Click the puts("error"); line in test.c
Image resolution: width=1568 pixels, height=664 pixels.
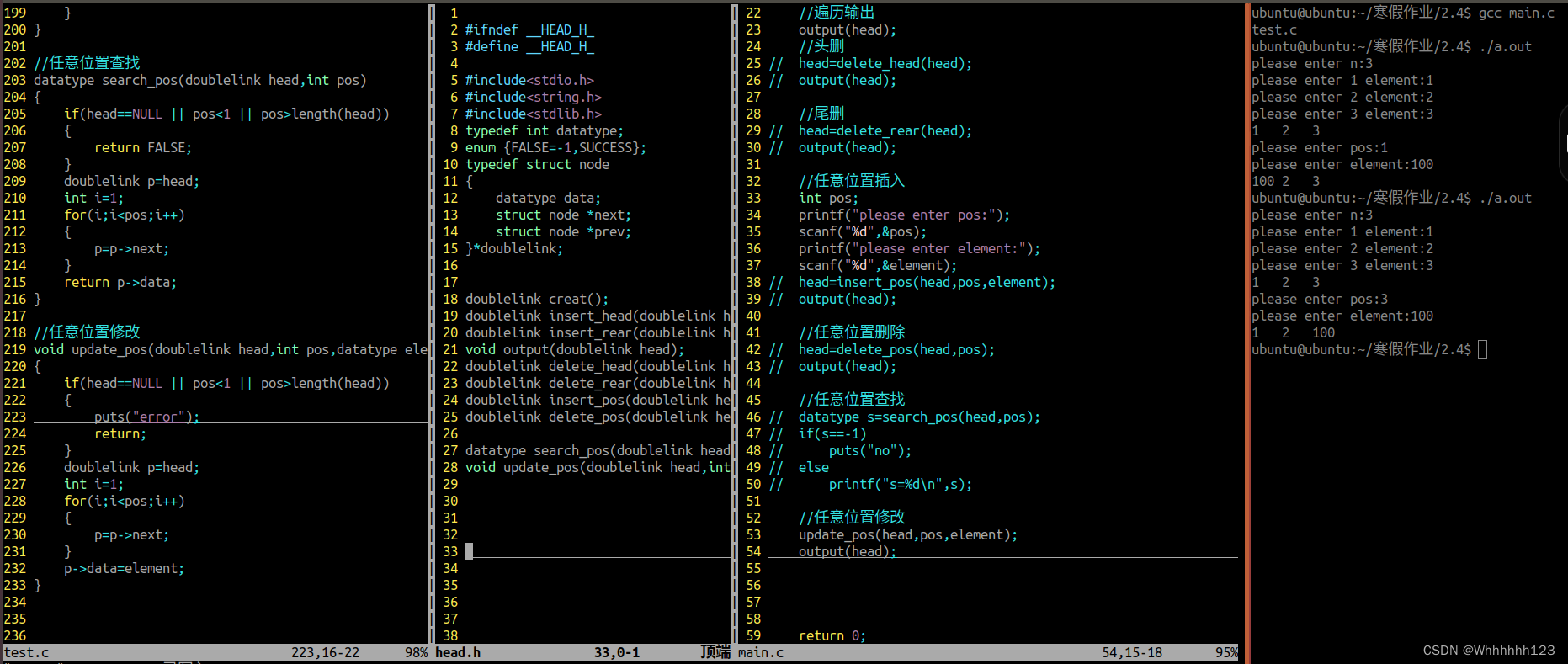click(147, 417)
